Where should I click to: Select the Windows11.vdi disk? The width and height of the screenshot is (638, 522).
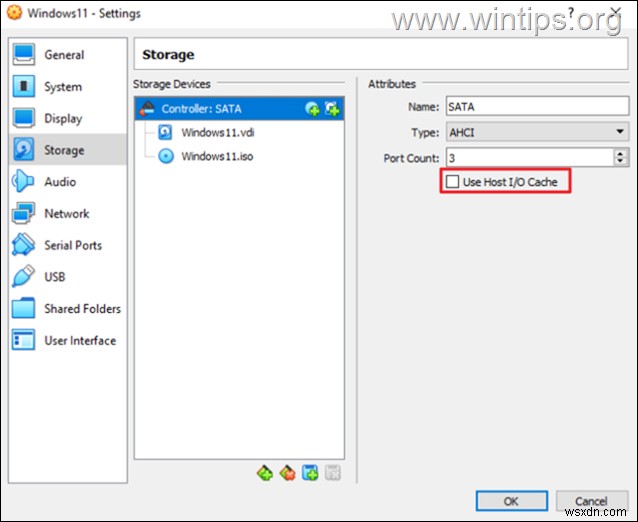coord(218,133)
